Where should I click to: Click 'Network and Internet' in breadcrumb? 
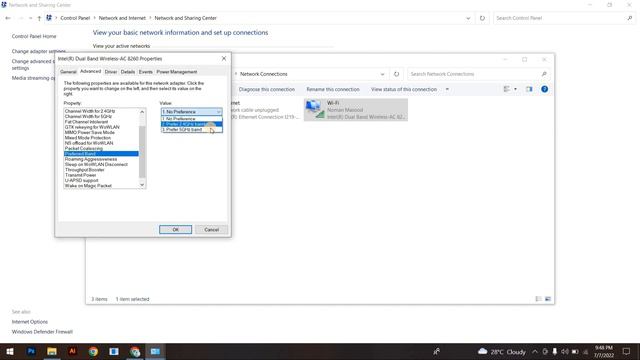click(x=122, y=18)
